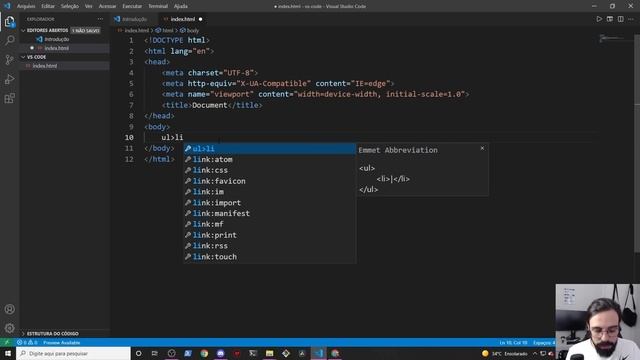The width and height of the screenshot is (640, 360).
Task: Click unsaved dot on index.html tab
Action: [200, 19]
